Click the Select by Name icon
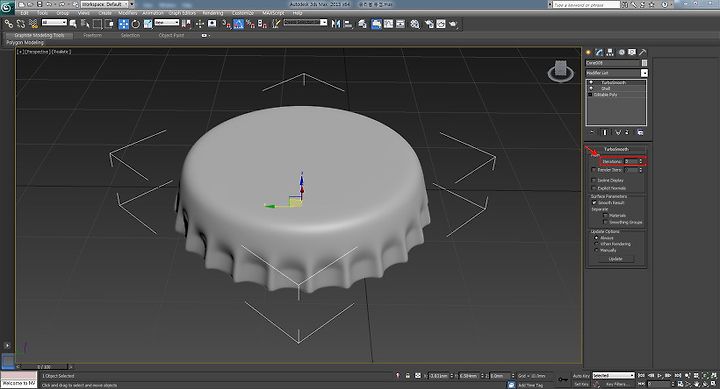 click(85, 23)
